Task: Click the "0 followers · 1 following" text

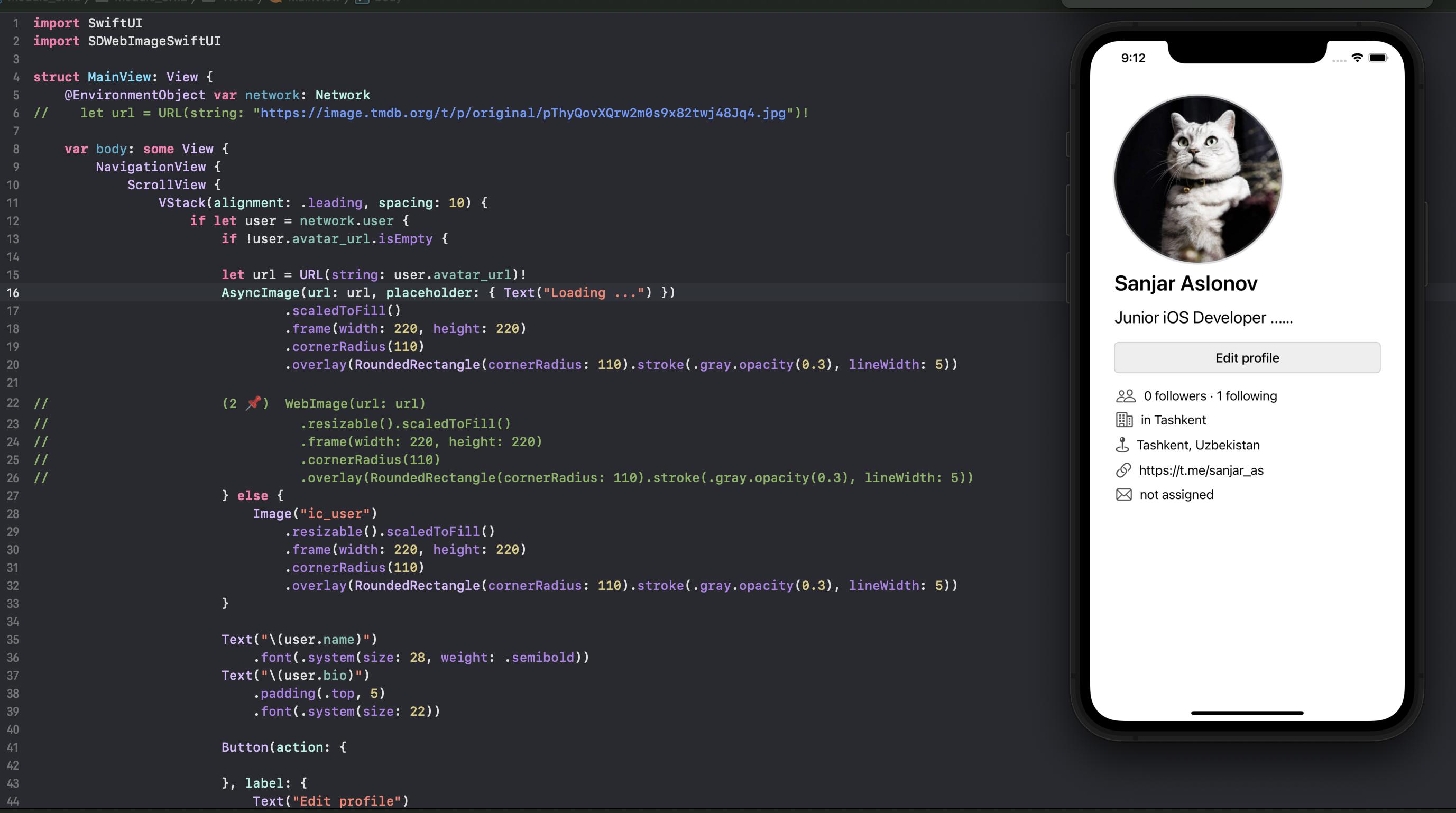Action: coord(1210,396)
